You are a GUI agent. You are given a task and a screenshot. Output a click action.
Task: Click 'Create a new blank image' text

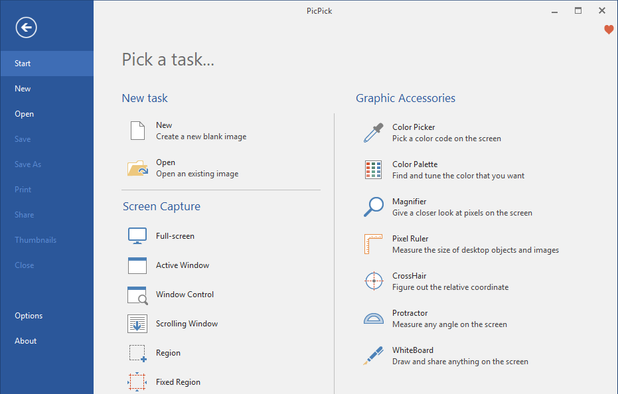pyautogui.click(x=201, y=137)
